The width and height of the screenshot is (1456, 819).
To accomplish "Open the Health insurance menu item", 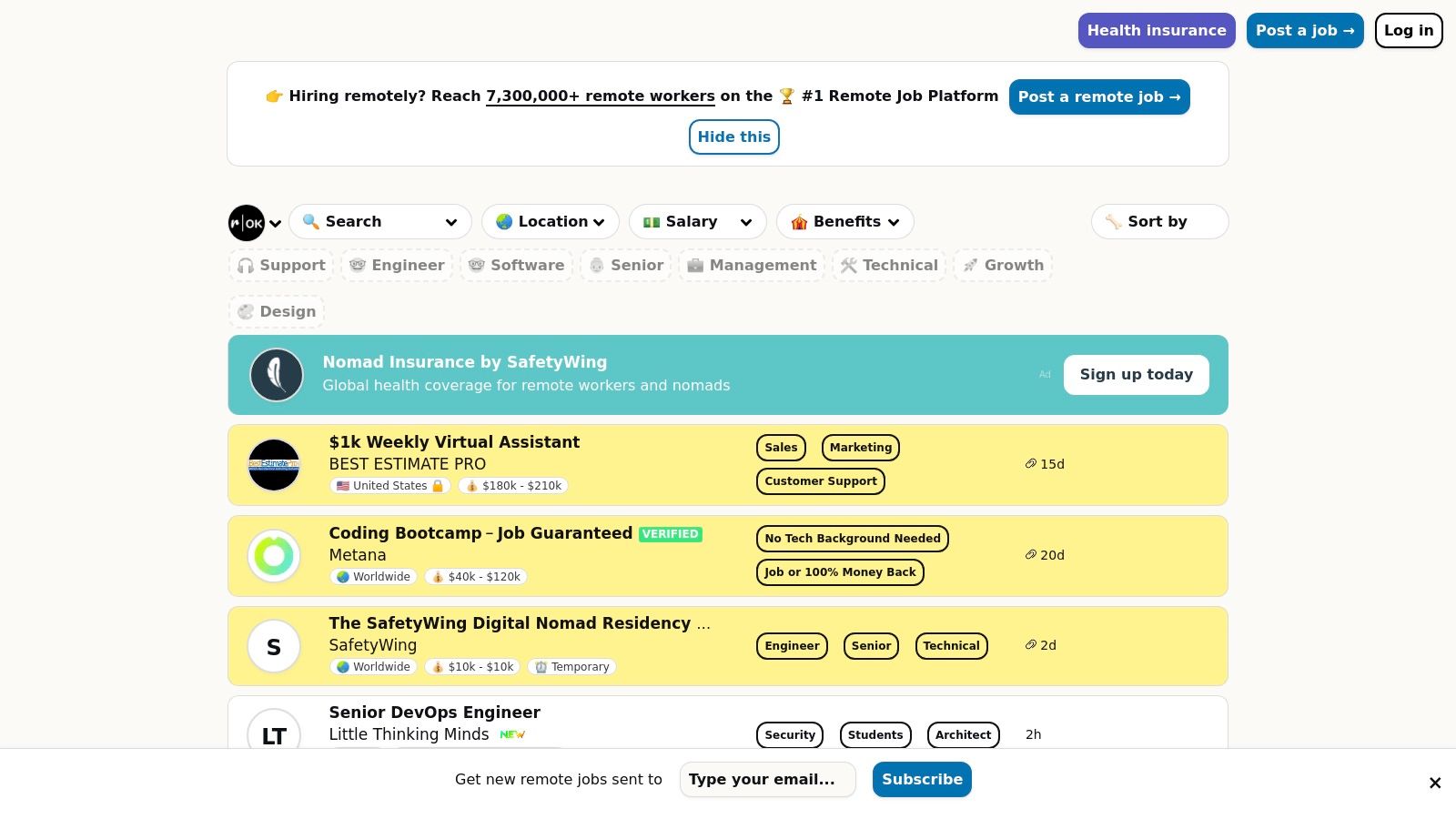I will click(x=1157, y=30).
